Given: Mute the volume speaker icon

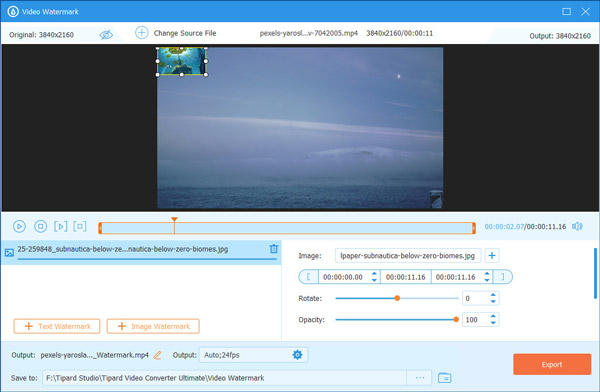Looking at the screenshot, I should tap(577, 227).
